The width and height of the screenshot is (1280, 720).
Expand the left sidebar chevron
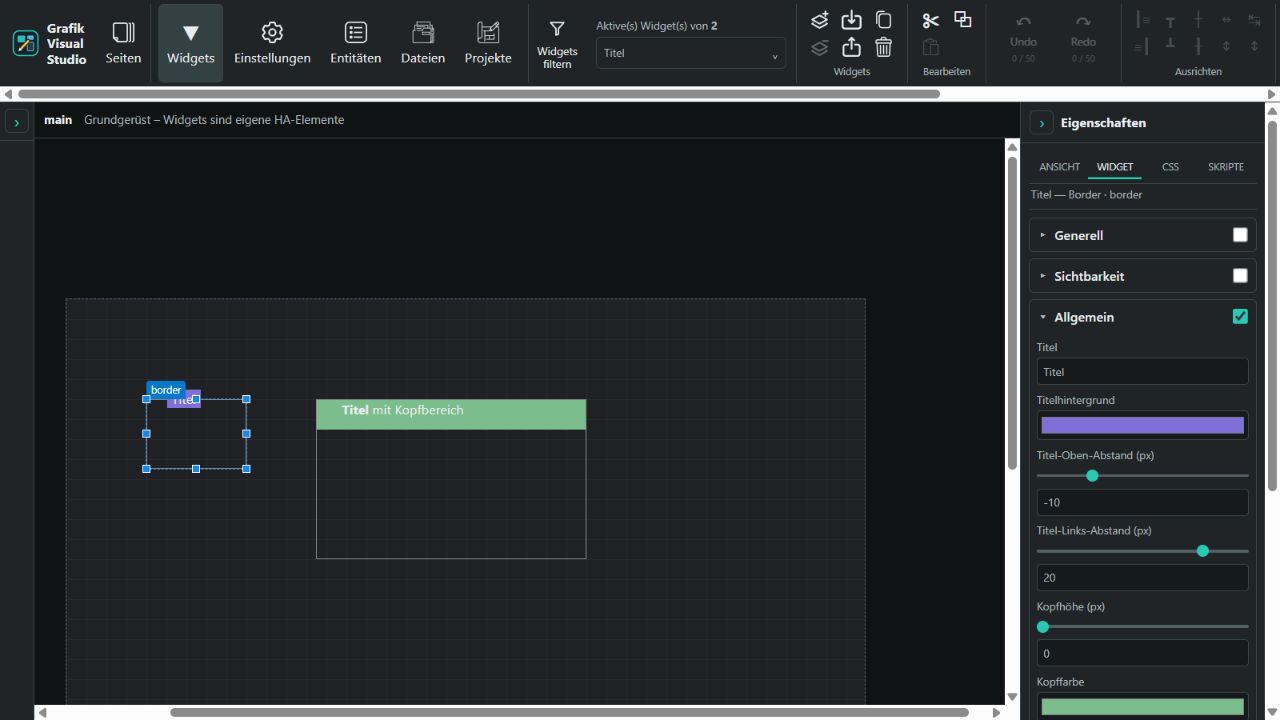pyautogui.click(x=16, y=122)
